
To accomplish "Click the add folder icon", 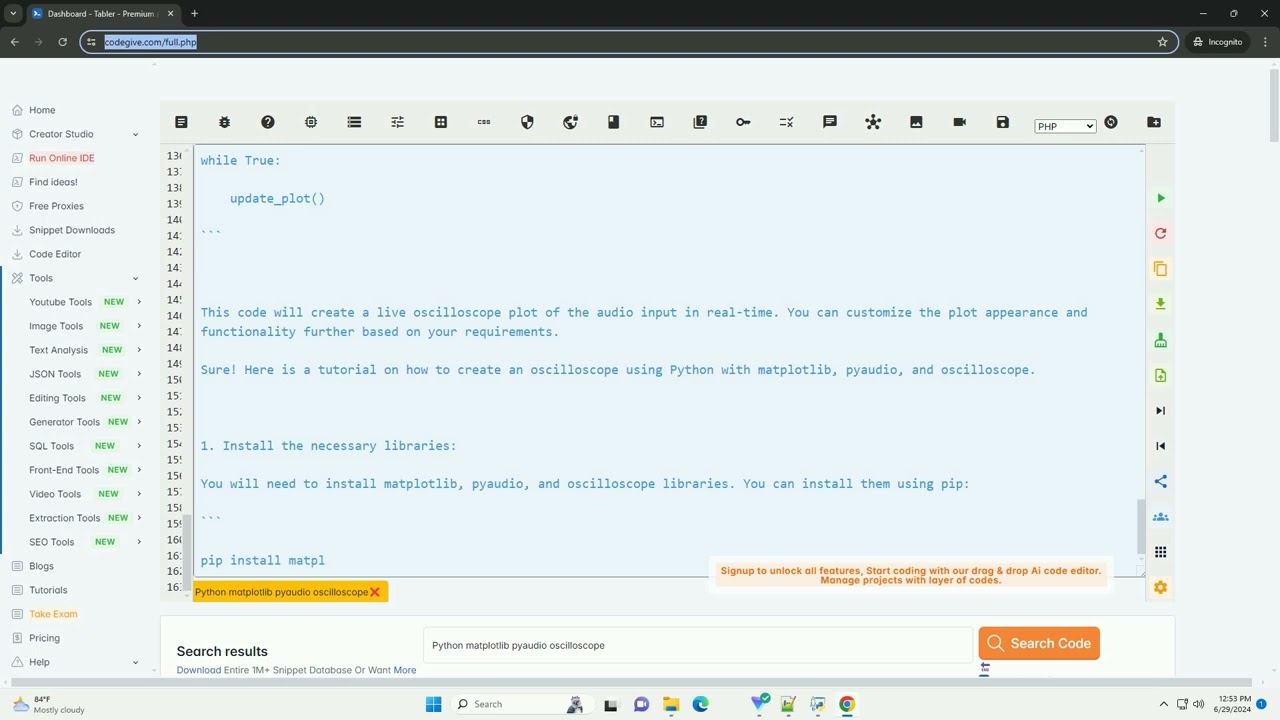I will [x=1154, y=122].
